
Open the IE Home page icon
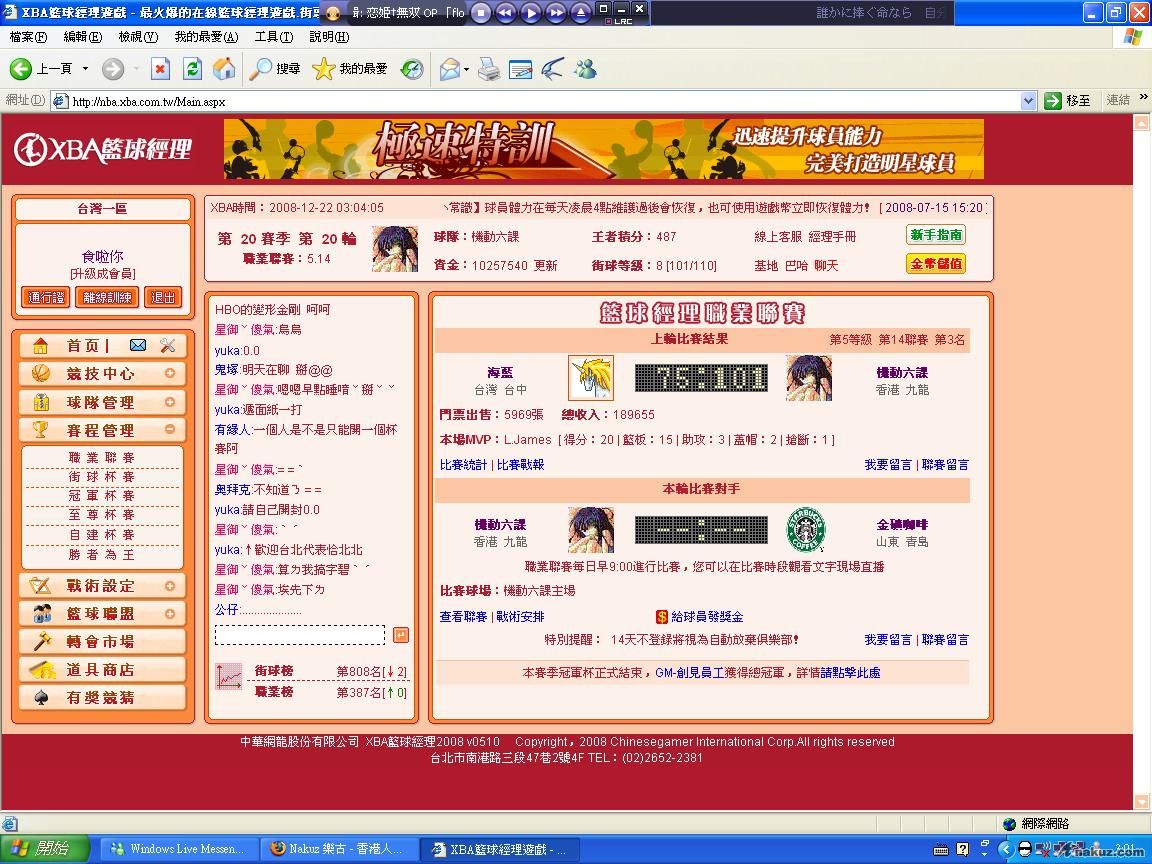tap(224, 69)
